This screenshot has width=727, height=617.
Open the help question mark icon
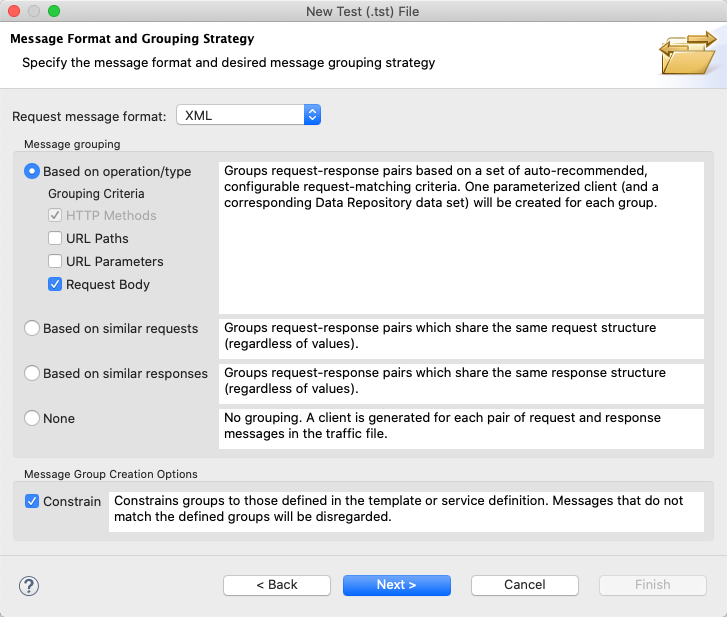(x=29, y=586)
